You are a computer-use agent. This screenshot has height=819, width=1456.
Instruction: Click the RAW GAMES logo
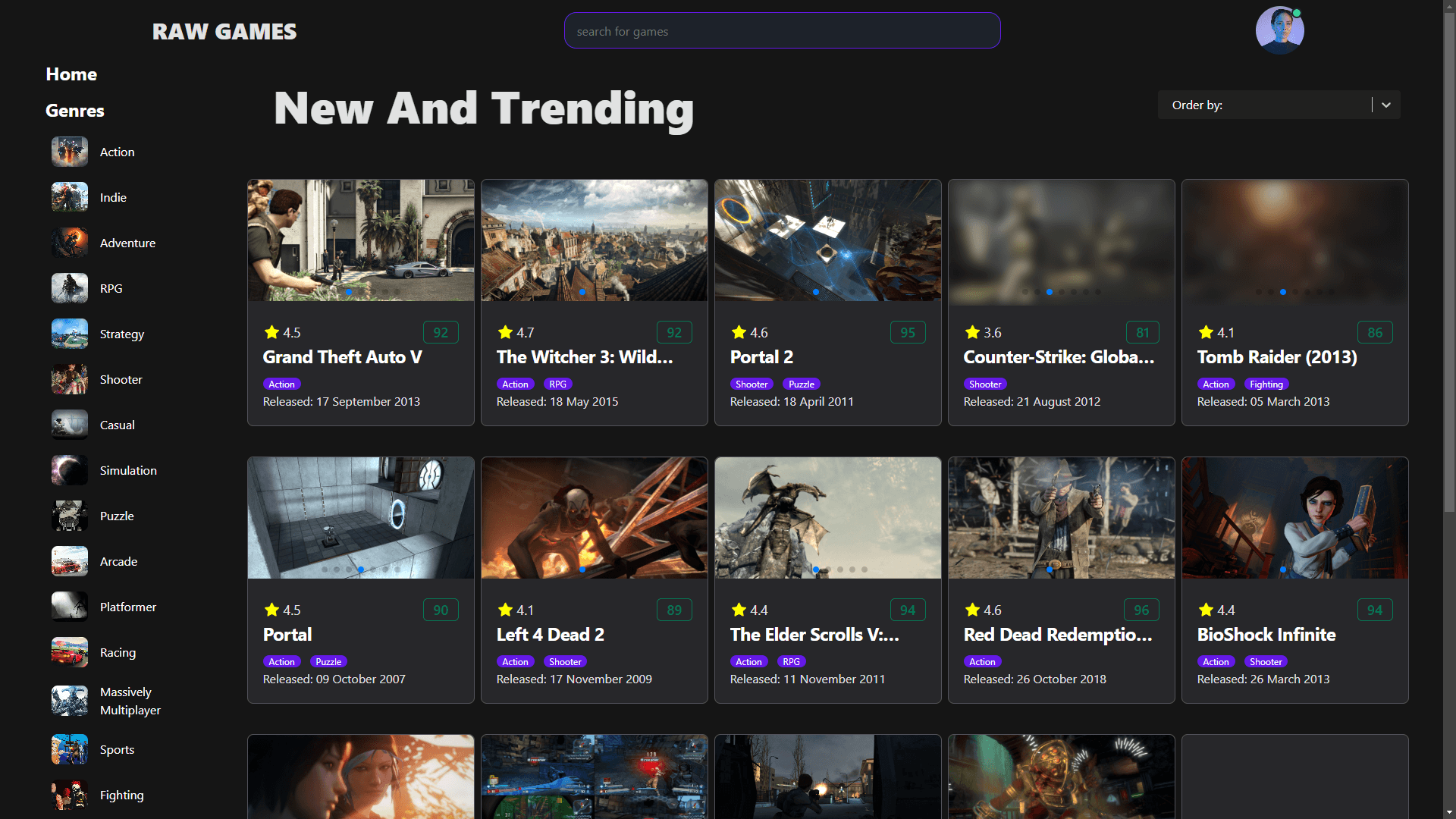pos(224,32)
